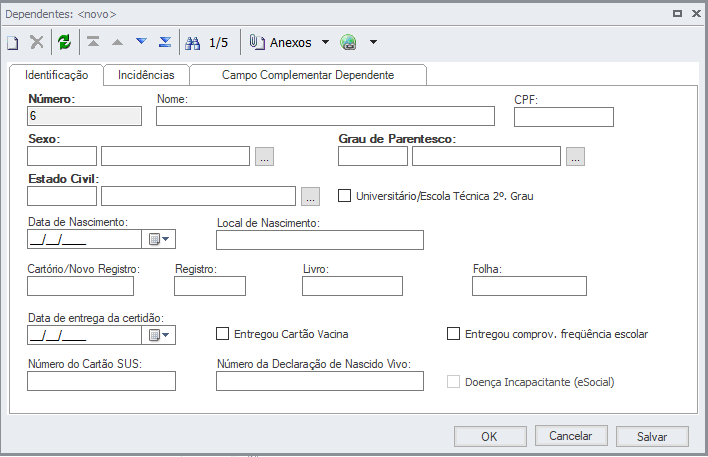Click the Número field
The image size is (708, 457).
tap(84, 116)
